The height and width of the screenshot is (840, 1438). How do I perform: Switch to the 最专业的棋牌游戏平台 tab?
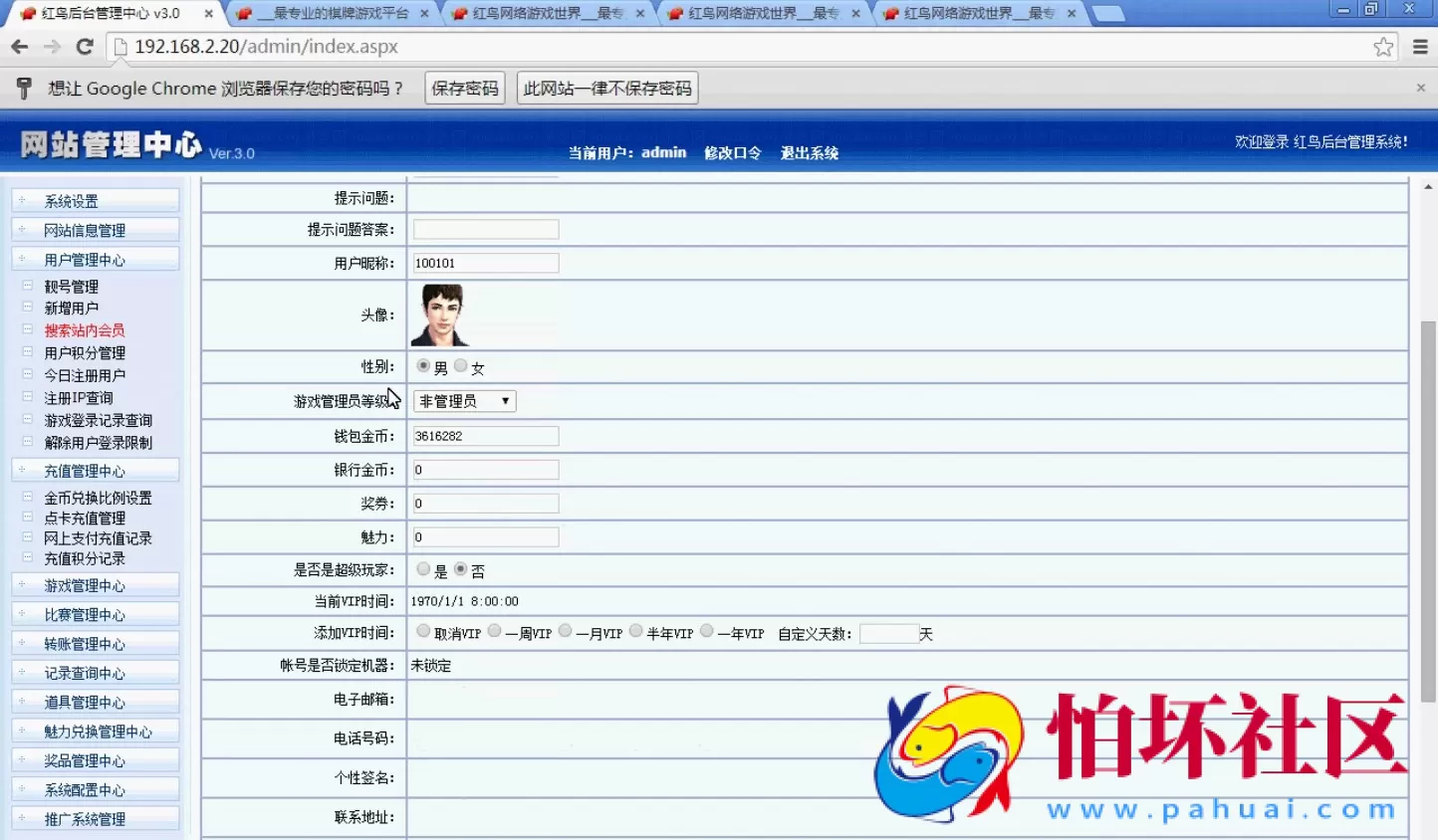coord(329,14)
